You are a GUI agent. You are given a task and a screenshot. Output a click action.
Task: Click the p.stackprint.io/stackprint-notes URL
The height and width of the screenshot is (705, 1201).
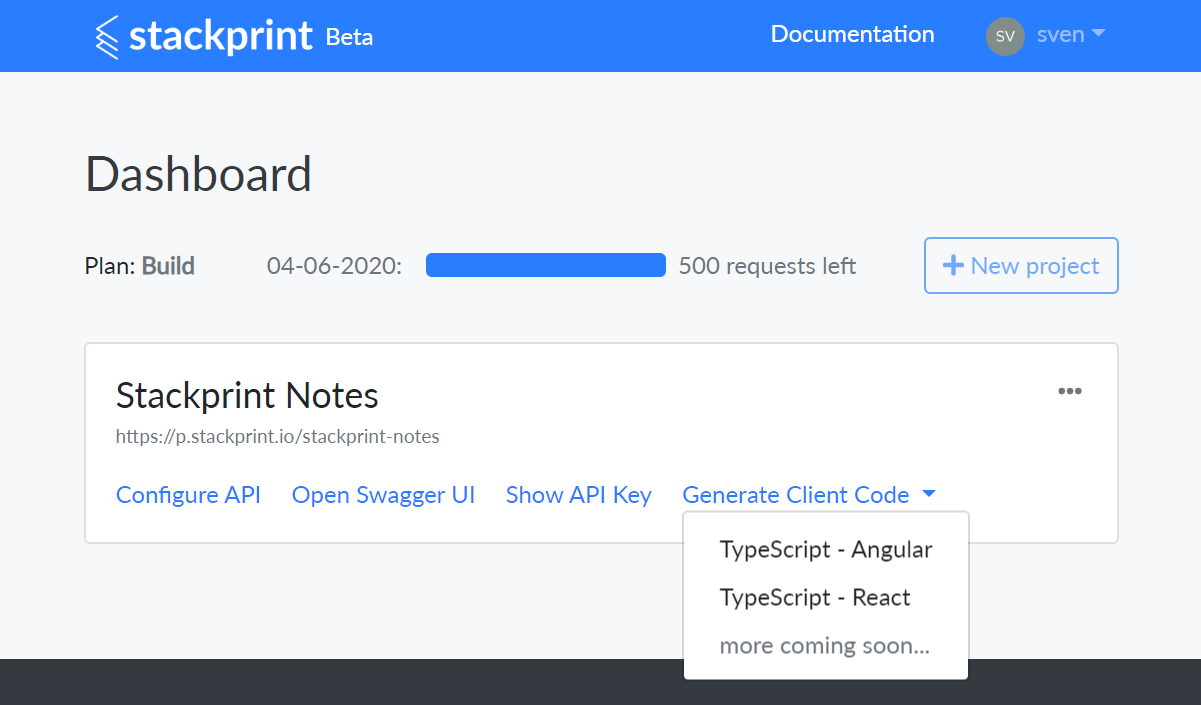pos(278,436)
